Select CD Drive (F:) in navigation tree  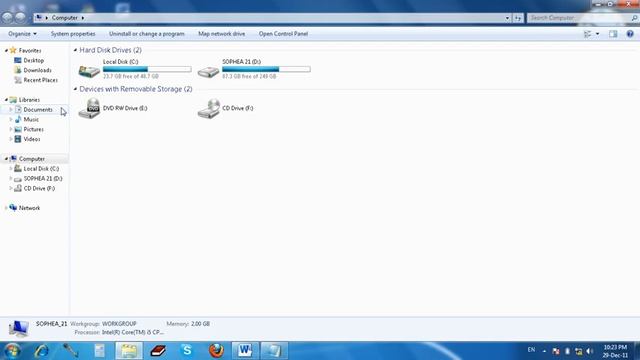39,188
